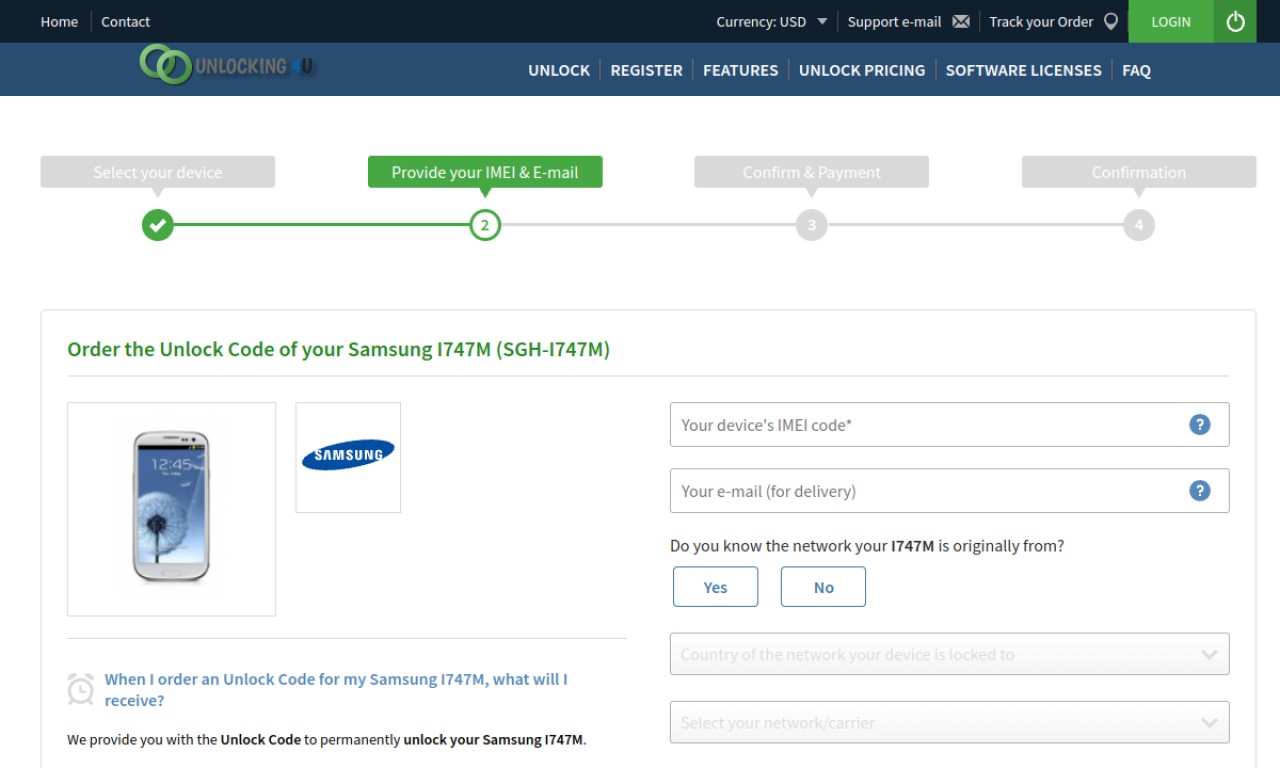
Task: Click the step 4 circle indicator
Action: tap(1139, 225)
